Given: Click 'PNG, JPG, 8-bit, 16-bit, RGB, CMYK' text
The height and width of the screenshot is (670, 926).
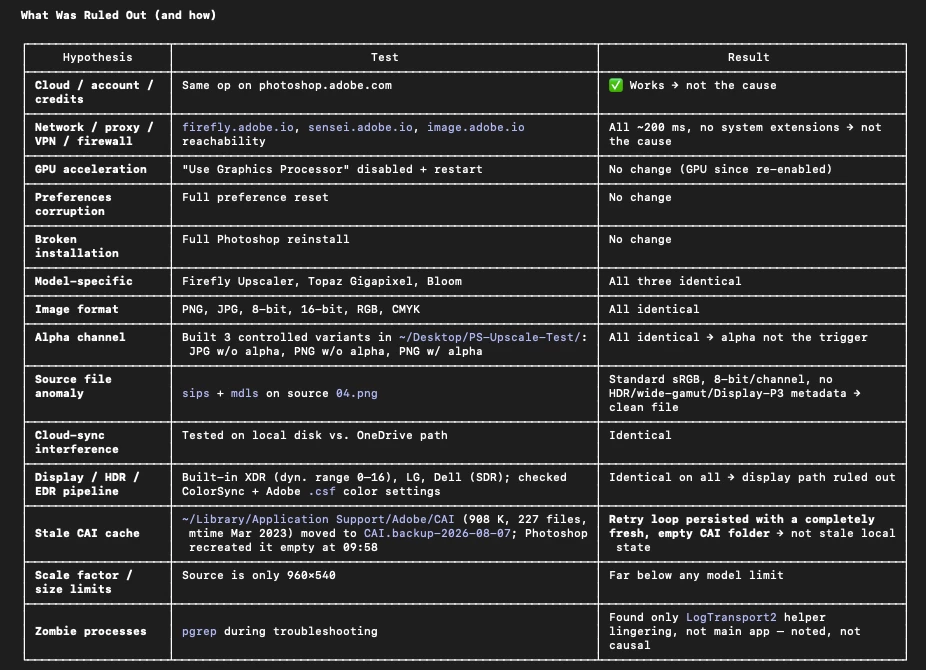Looking at the screenshot, I should pyautogui.click(x=301, y=309).
